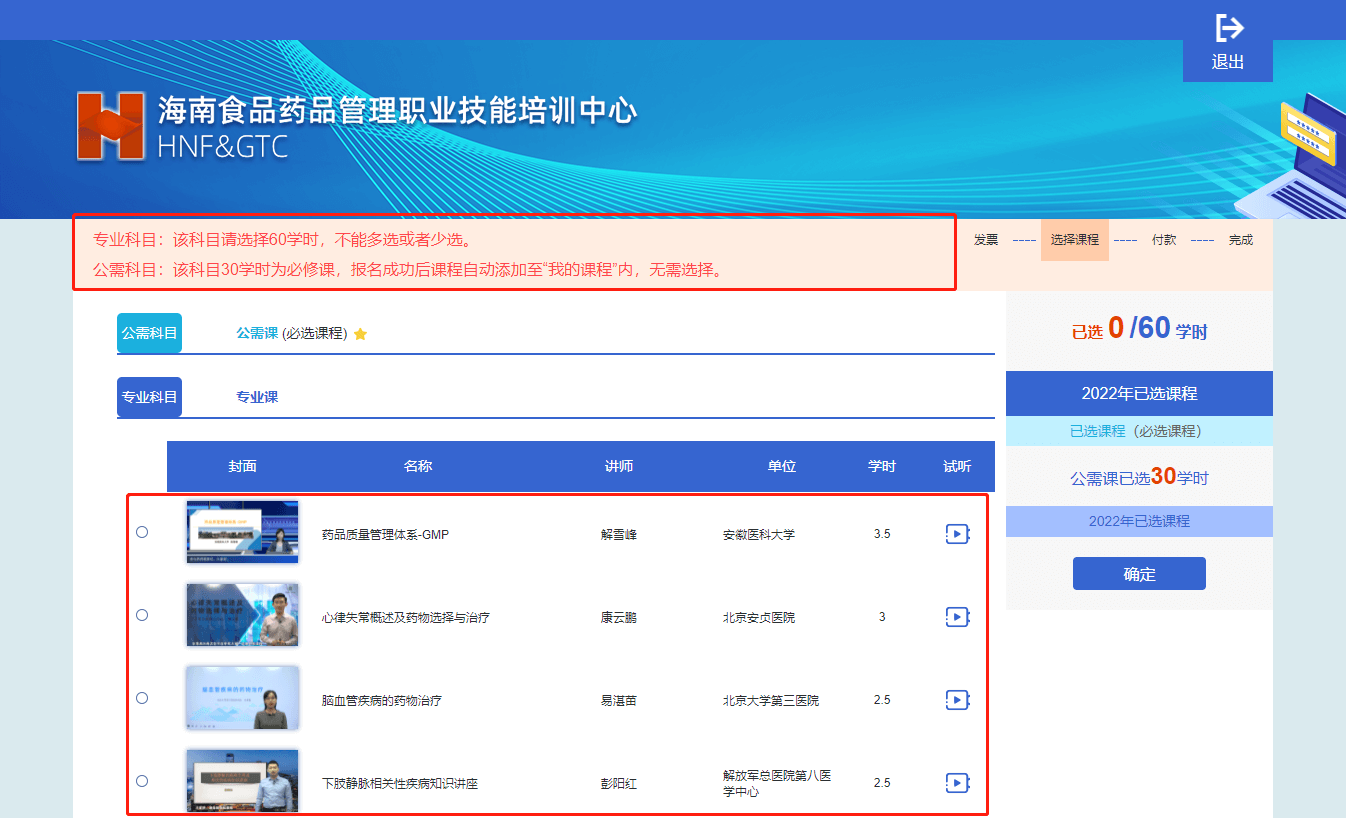1346x818 pixels.
Task: Switch to the 专业科目 tab
Action: pyautogui.click(x=149, y=397)
